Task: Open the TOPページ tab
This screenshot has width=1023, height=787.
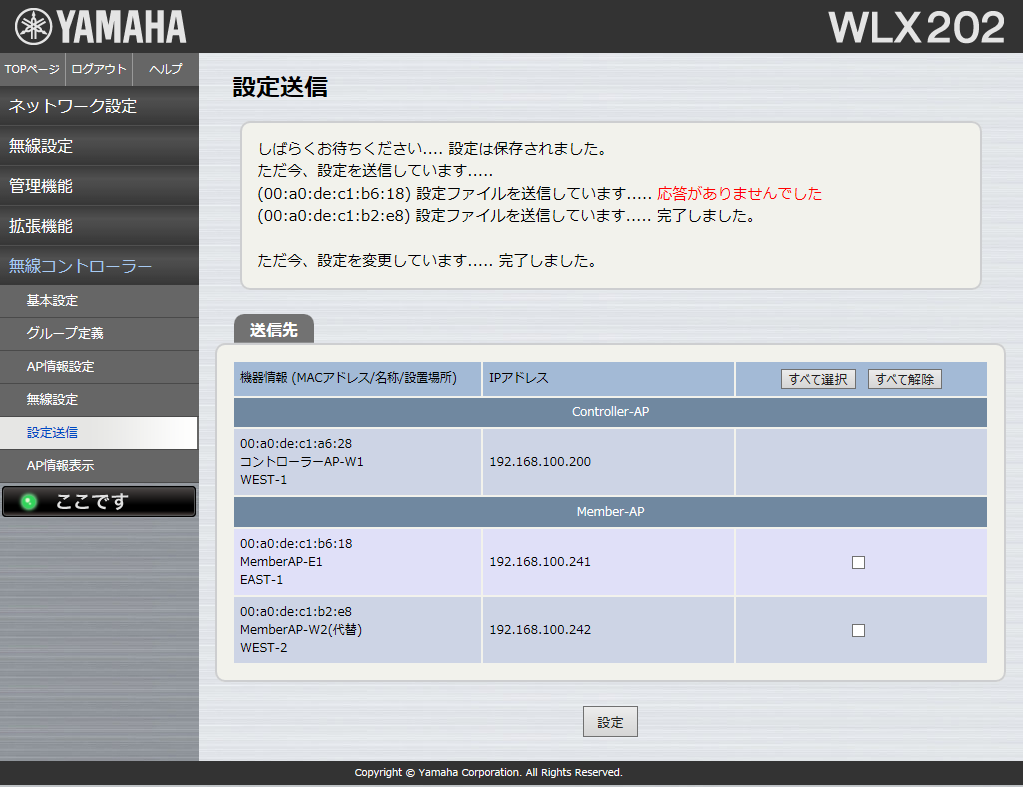Action: 32,69
